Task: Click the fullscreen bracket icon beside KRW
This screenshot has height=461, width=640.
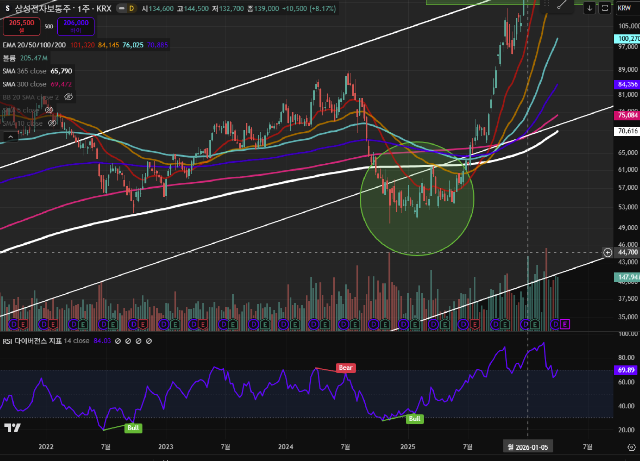Action: click(x=604, y=8)
